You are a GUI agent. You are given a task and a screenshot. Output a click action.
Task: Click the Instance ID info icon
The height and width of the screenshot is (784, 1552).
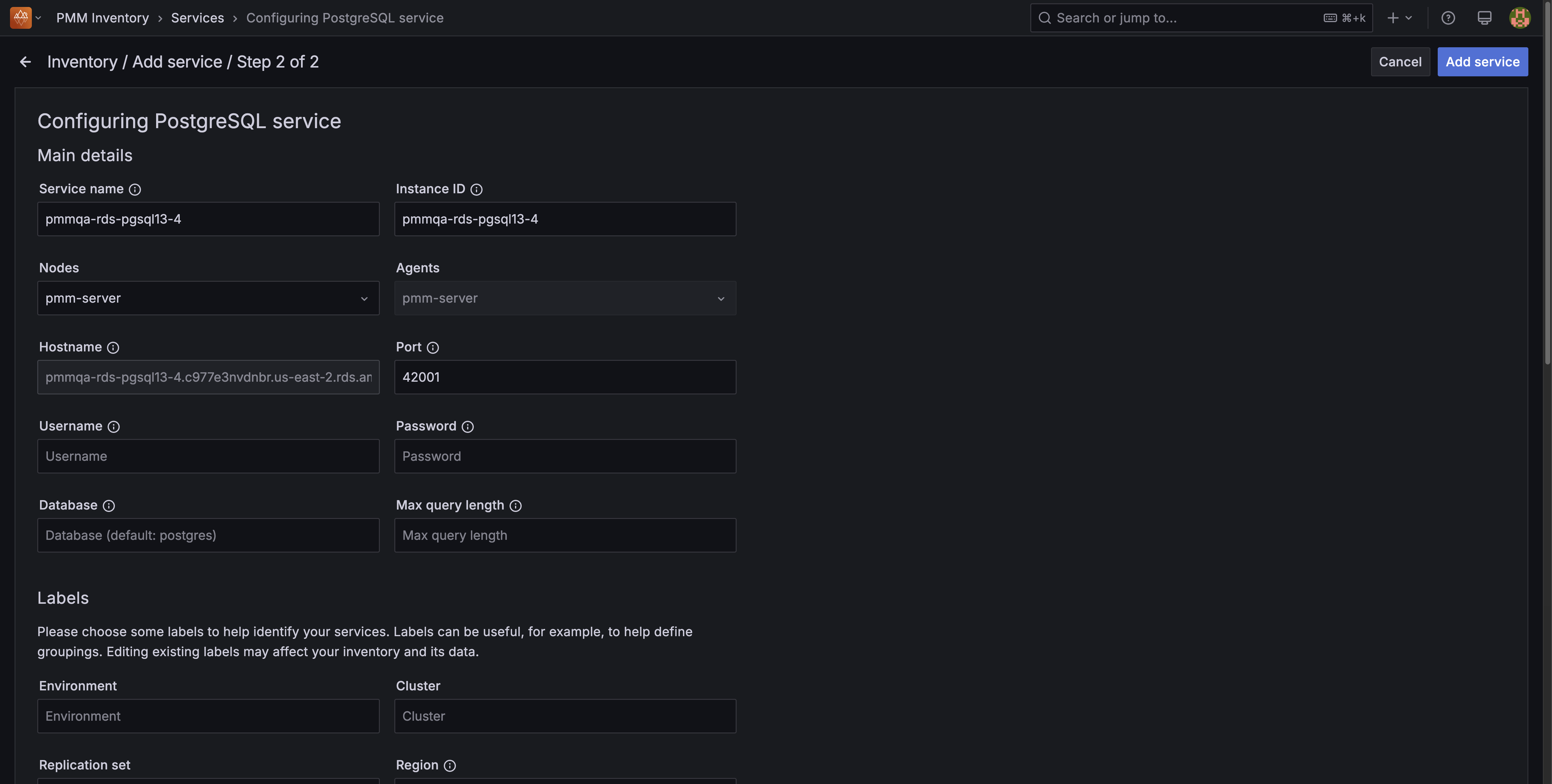coord(476,190)
